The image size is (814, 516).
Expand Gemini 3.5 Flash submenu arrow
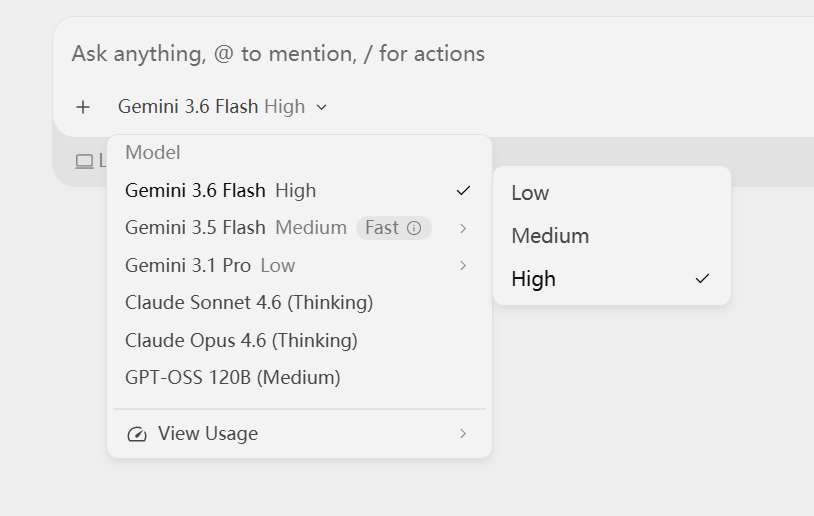point(463,228)
